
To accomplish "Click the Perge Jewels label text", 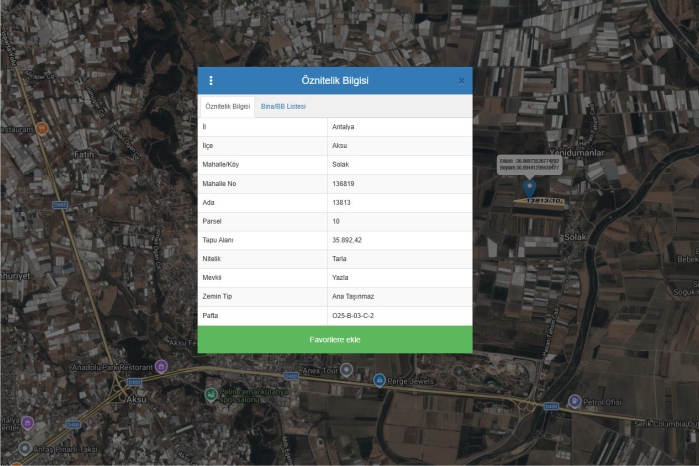I will coord(411,381).
